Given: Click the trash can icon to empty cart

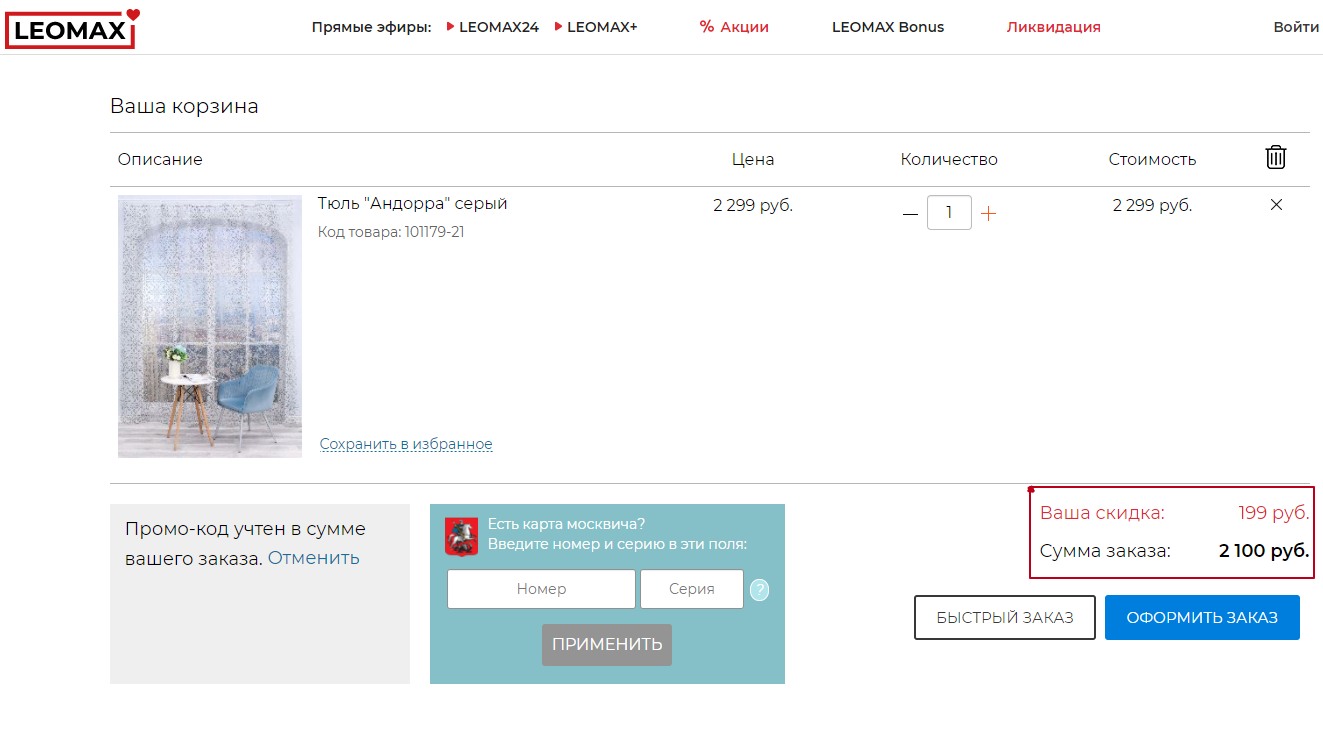Looking at the screenshot, I should (1275, 157).
